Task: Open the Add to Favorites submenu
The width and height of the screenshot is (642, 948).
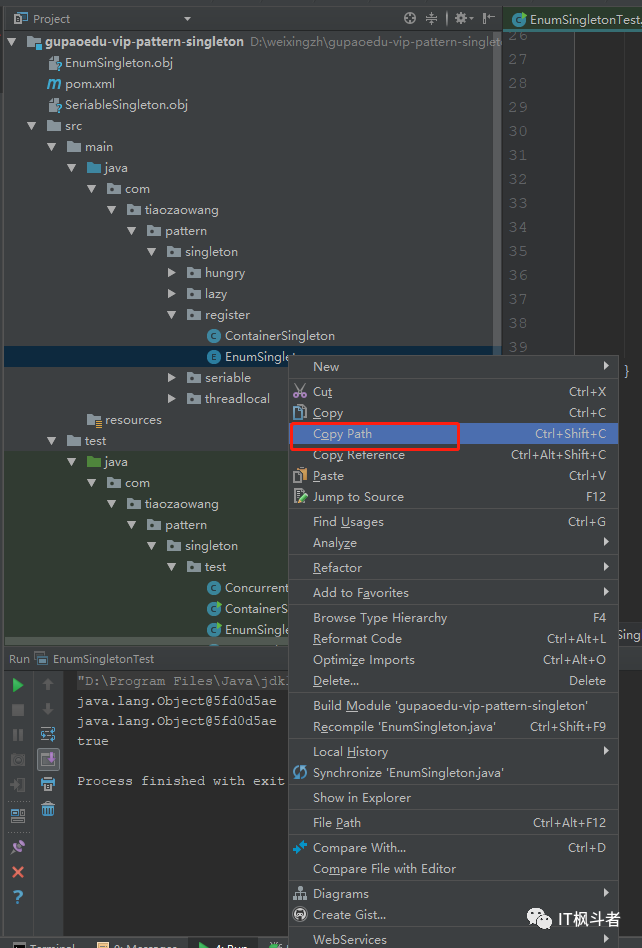Action: click(453, 592)
